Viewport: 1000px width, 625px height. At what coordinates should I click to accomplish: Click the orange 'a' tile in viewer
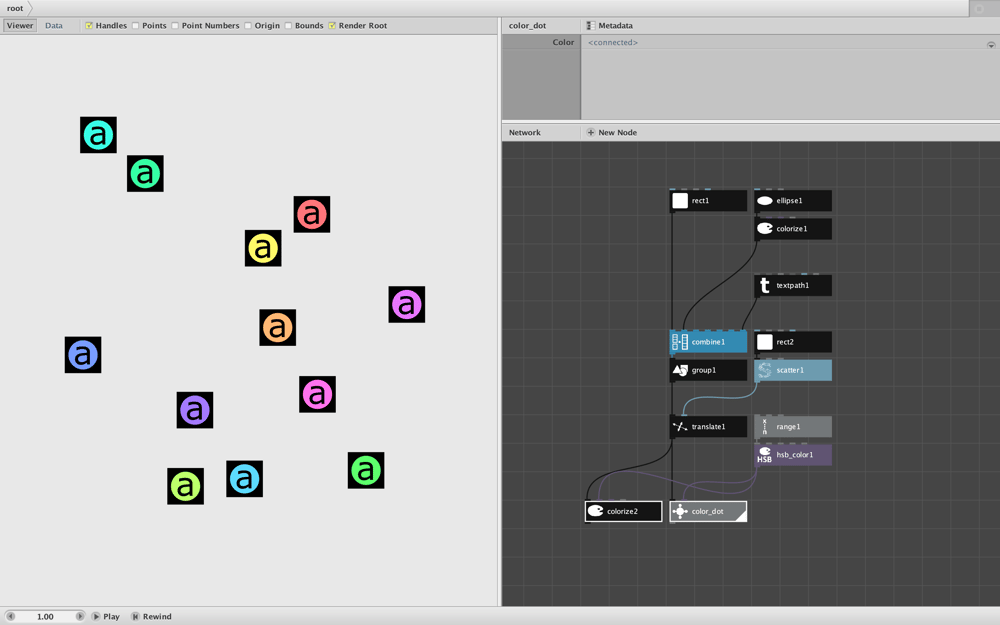277,328
